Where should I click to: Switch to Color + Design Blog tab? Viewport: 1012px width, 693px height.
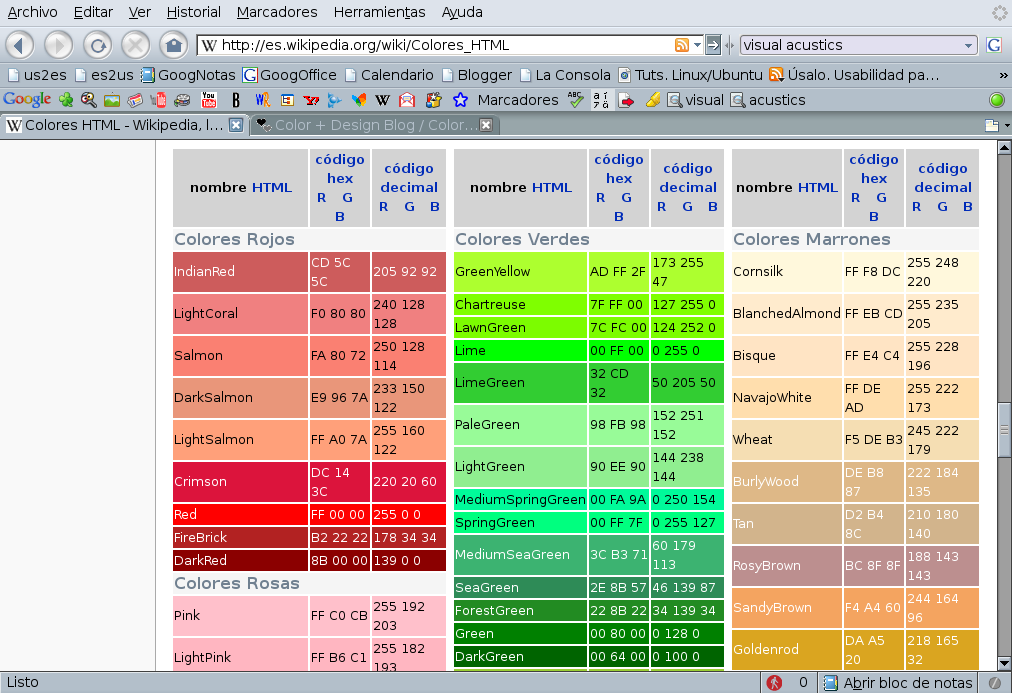[x=373, y=125]
